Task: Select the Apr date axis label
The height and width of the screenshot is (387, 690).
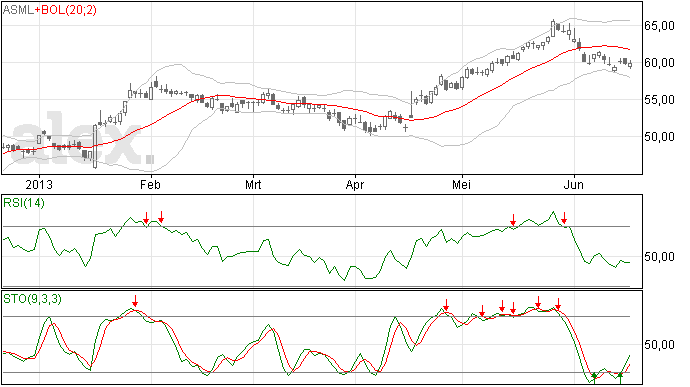Action: [355, 184]
